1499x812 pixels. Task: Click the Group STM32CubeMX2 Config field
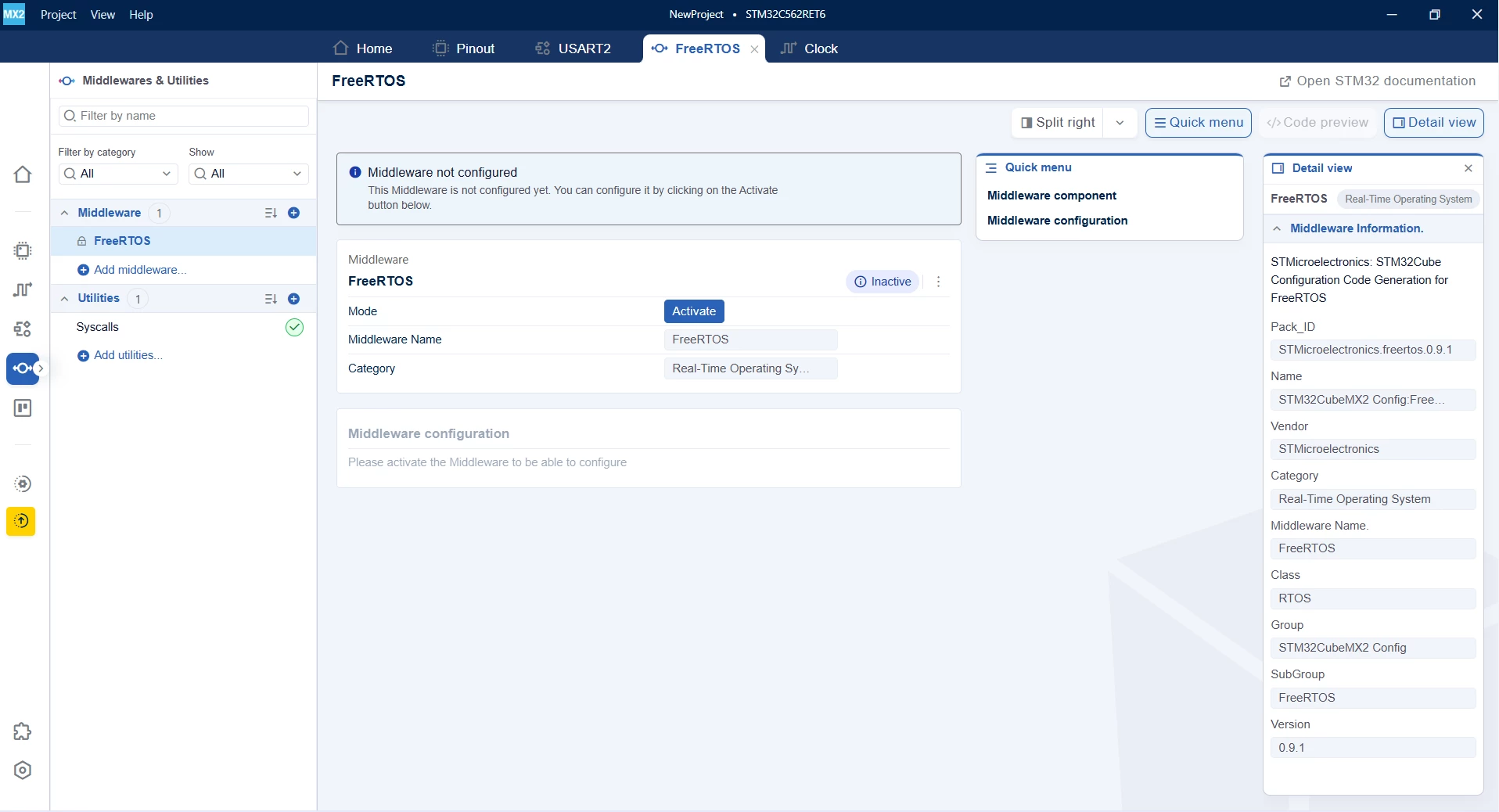pos(1373,648)
